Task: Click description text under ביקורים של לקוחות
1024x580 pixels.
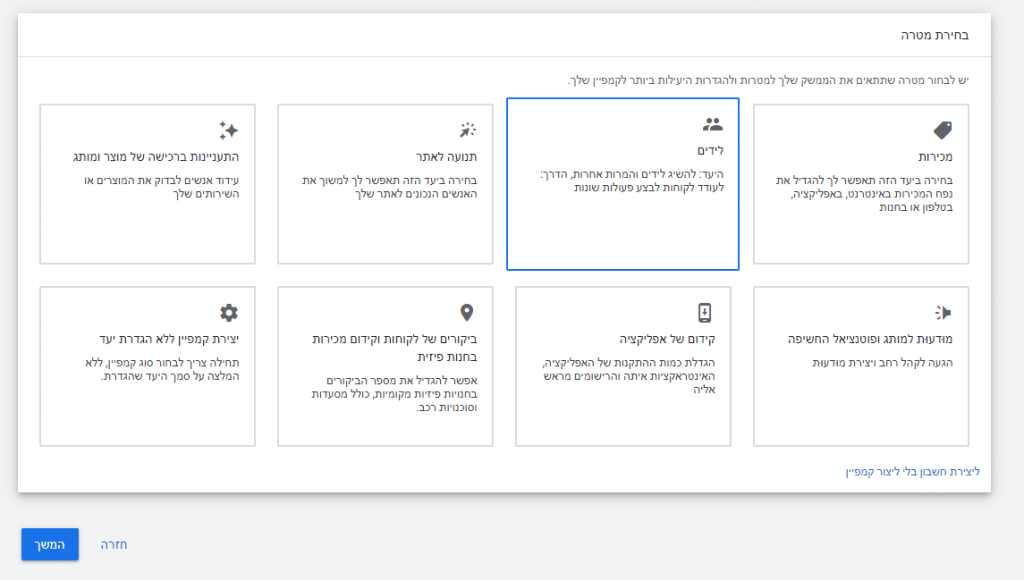Action: (394, 394)
